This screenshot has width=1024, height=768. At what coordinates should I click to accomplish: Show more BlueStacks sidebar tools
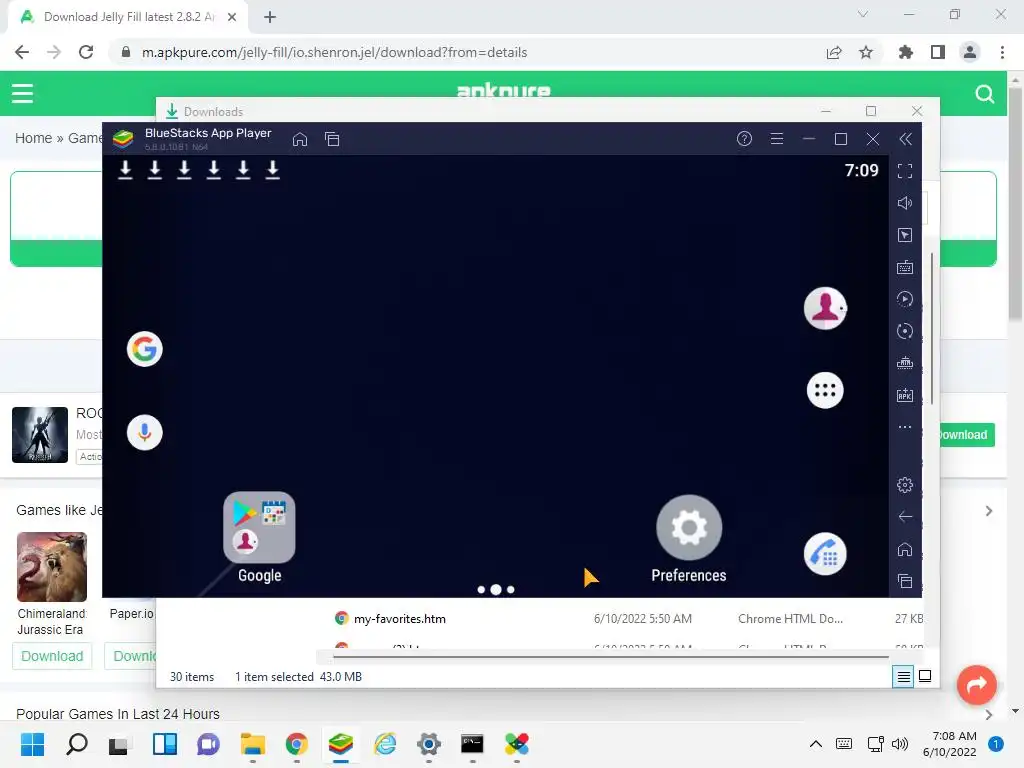click(904, 427)
